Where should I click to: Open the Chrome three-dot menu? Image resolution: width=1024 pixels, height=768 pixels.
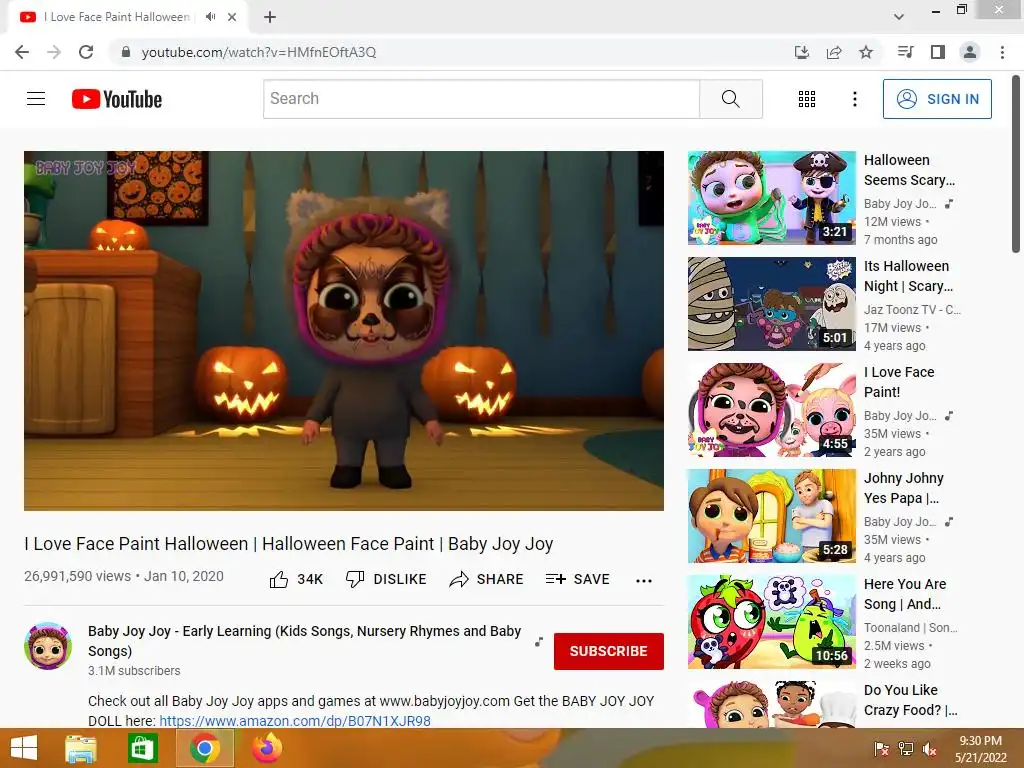point(1002,52)
